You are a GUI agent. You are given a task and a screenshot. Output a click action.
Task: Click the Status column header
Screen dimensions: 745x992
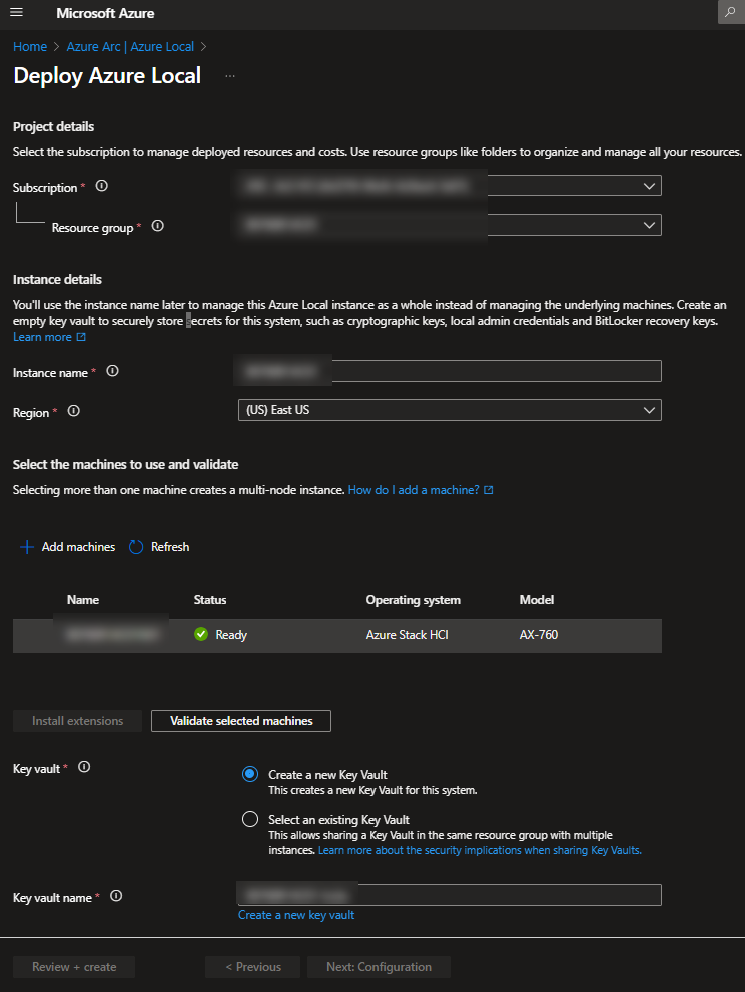tap(210, 600)
